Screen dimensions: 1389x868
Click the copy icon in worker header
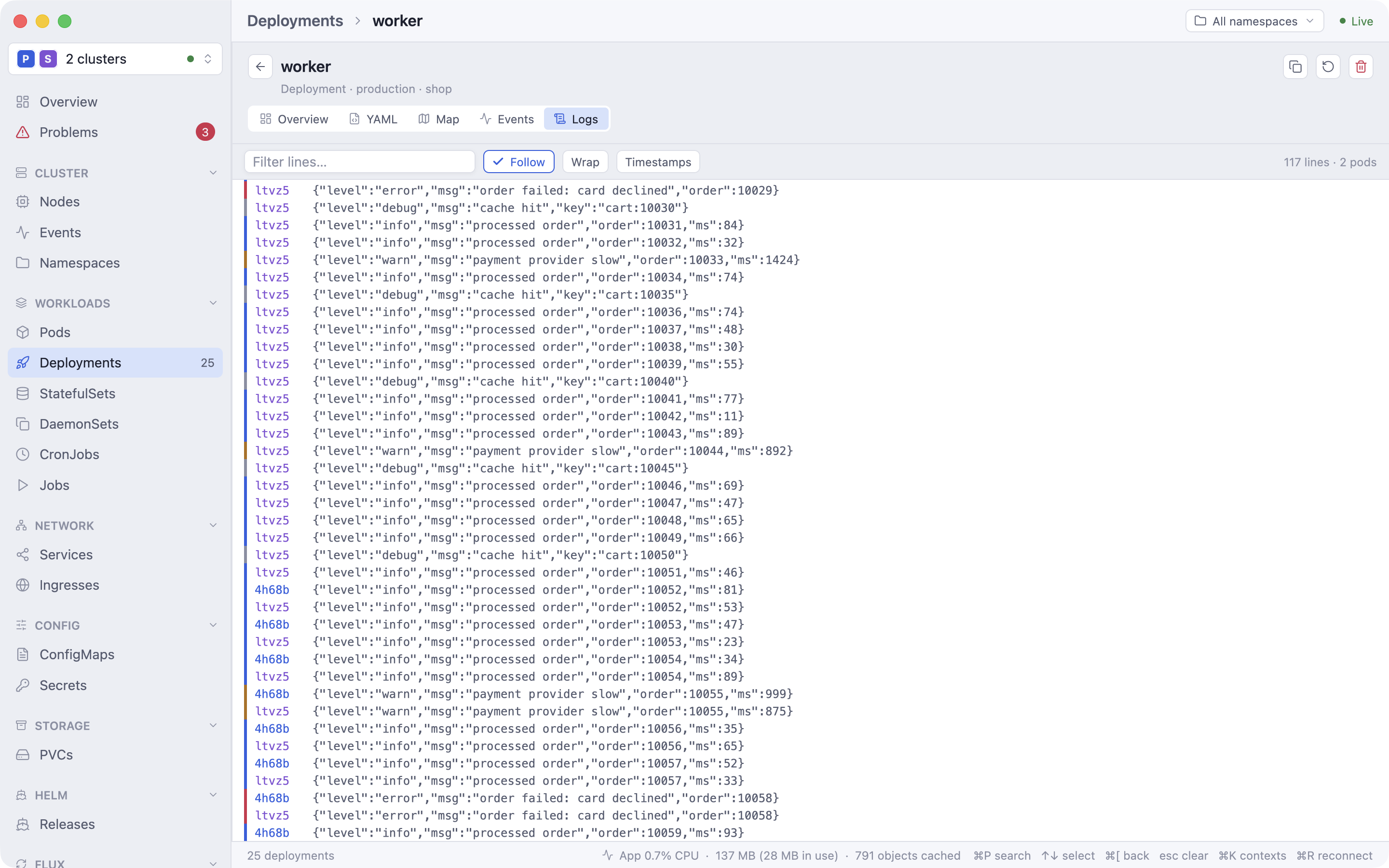(x=1295, y=67)
